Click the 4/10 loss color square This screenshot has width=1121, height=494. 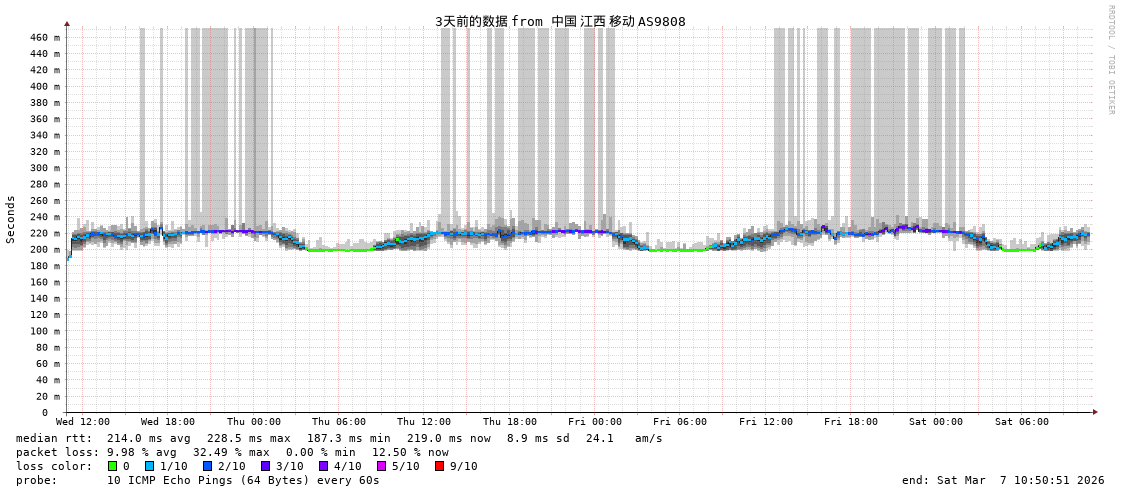pyautogui.click(x=324, y=466)
